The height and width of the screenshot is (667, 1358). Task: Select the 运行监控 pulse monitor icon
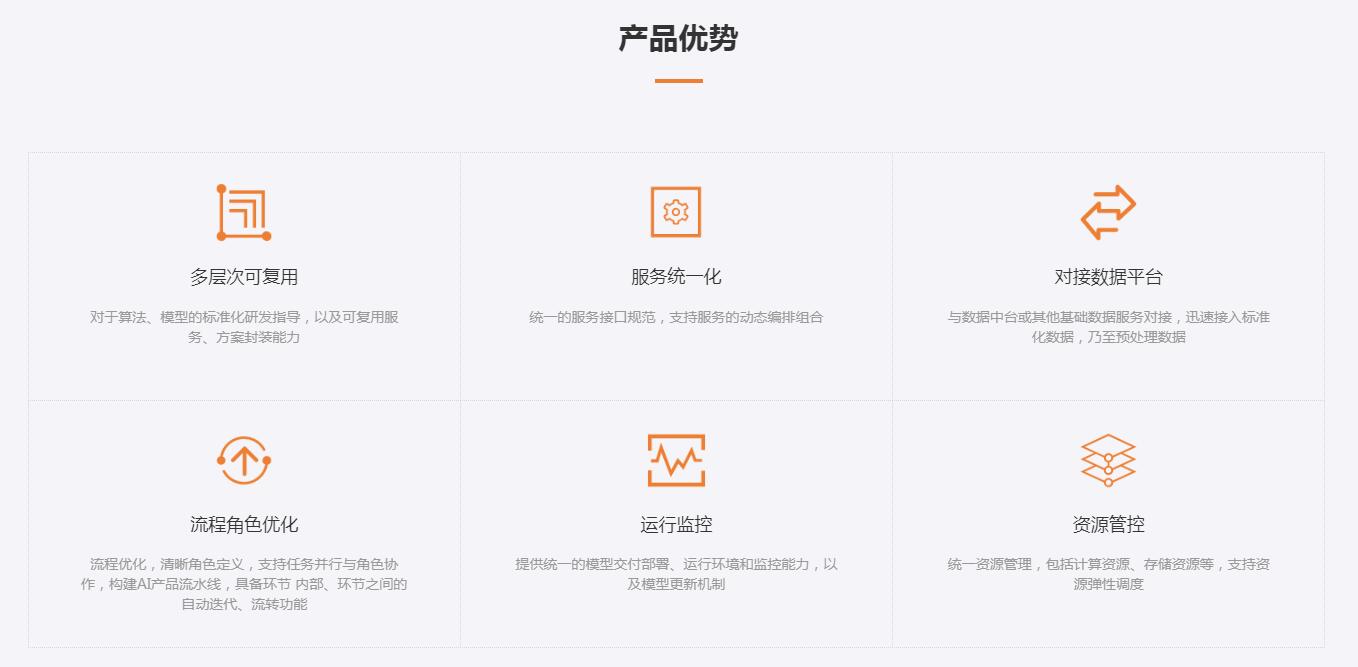click(x=676, y=460)
